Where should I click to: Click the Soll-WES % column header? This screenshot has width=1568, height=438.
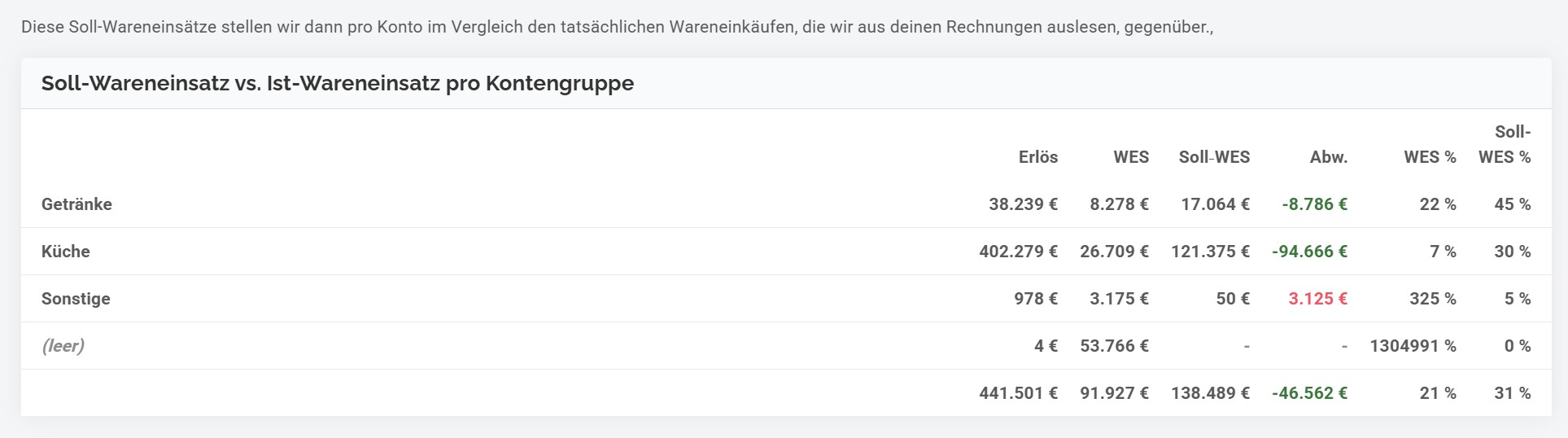[1505, 145]
